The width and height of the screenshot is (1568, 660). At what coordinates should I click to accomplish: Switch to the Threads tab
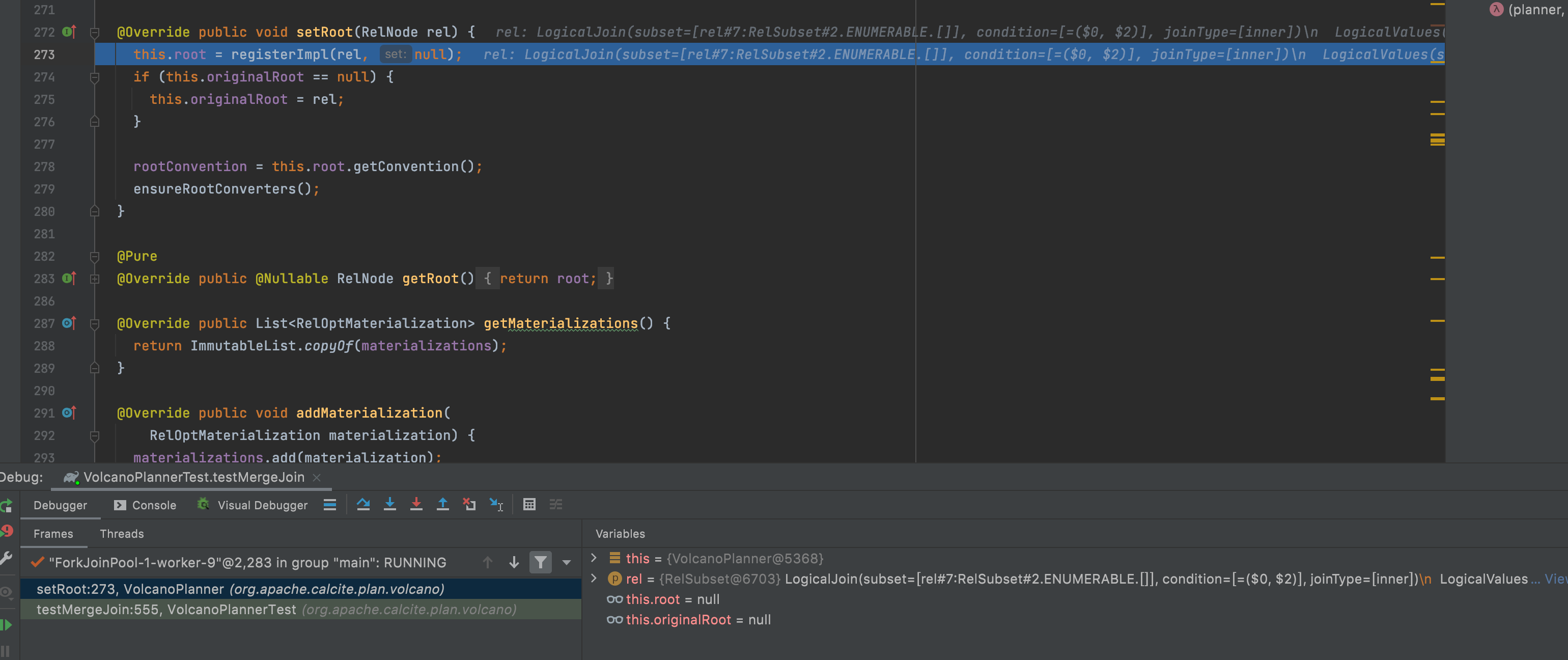(122, 533)
